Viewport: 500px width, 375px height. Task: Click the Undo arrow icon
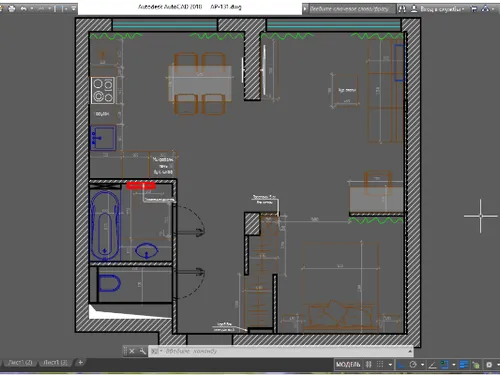tap(23, 8)
